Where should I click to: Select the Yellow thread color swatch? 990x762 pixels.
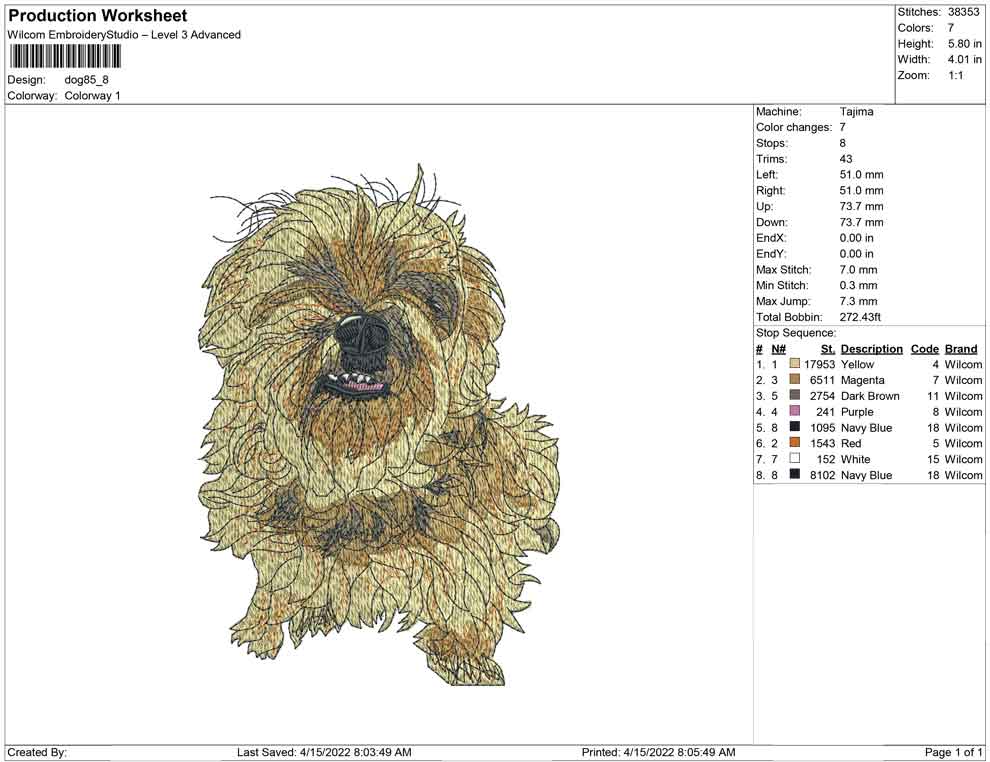click(795, 364)
